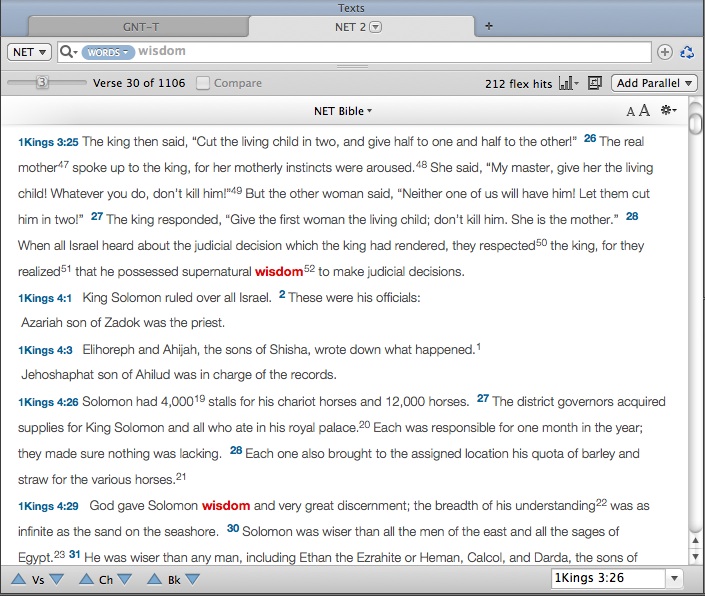The width and height of the screenshot is (705, 596).
Task: Add a new tab with plus button
Action: click(x=488, y=26)
